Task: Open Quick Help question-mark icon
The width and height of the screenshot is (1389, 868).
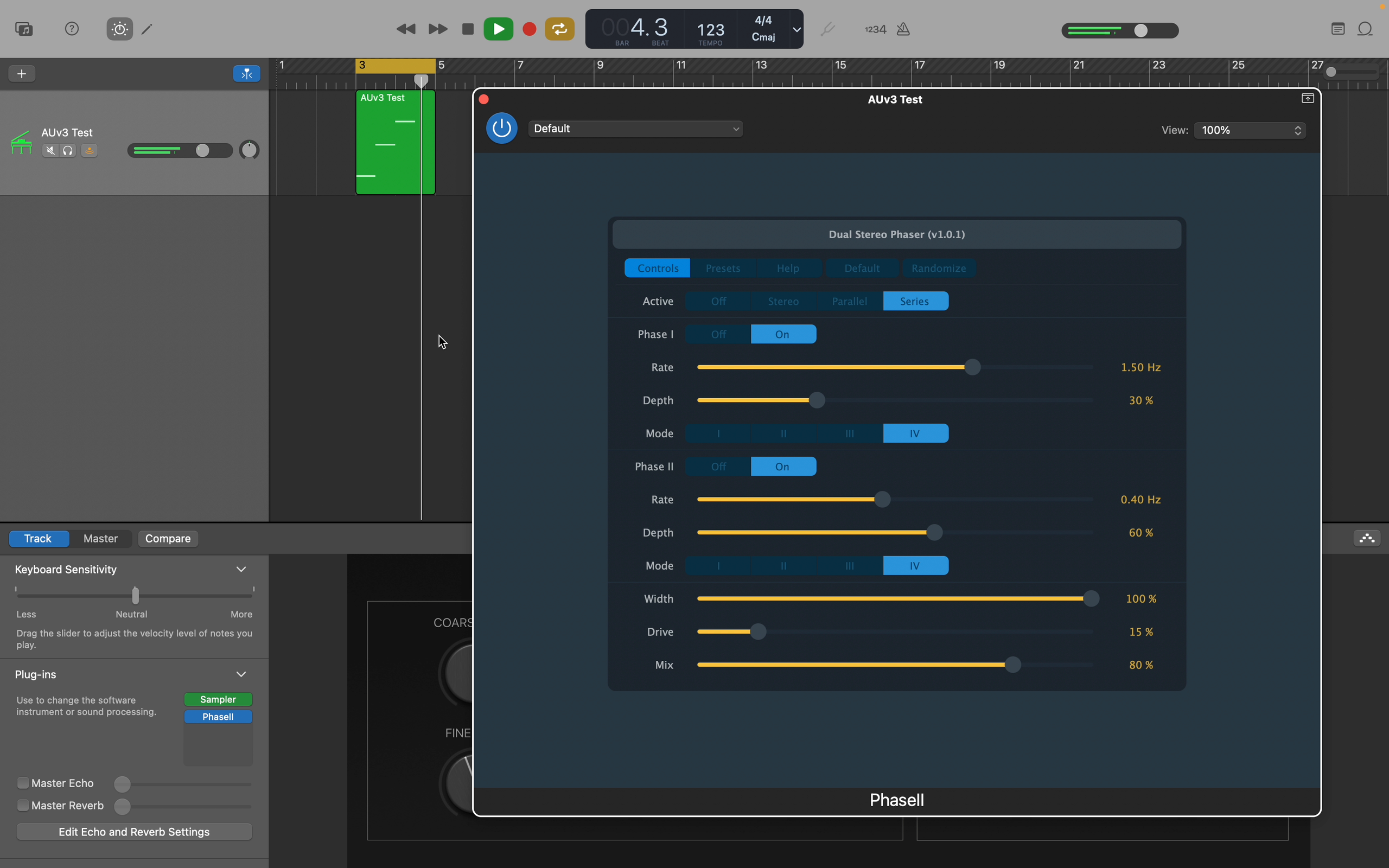Action: pyautogui.click(x=72, y=29)
